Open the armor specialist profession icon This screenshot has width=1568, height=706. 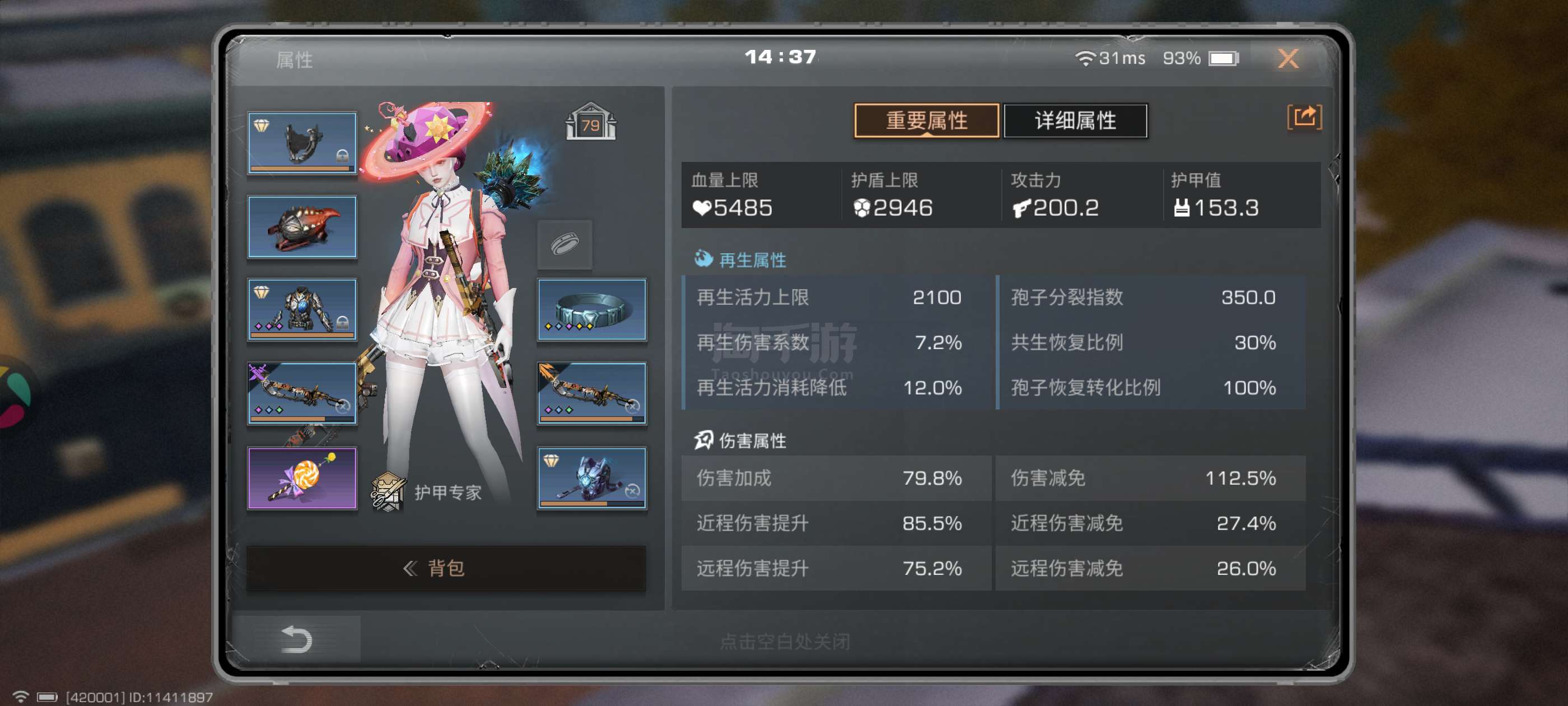(x=388, y=492)
